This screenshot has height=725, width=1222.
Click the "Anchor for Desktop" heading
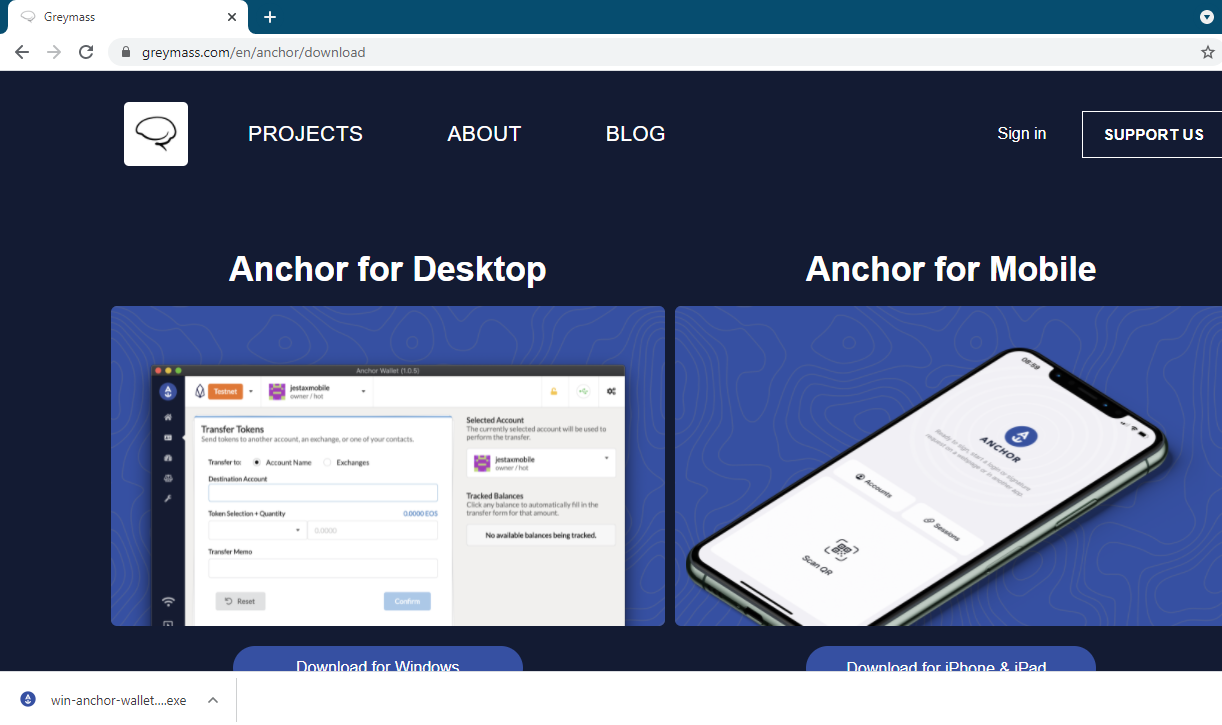388,269
